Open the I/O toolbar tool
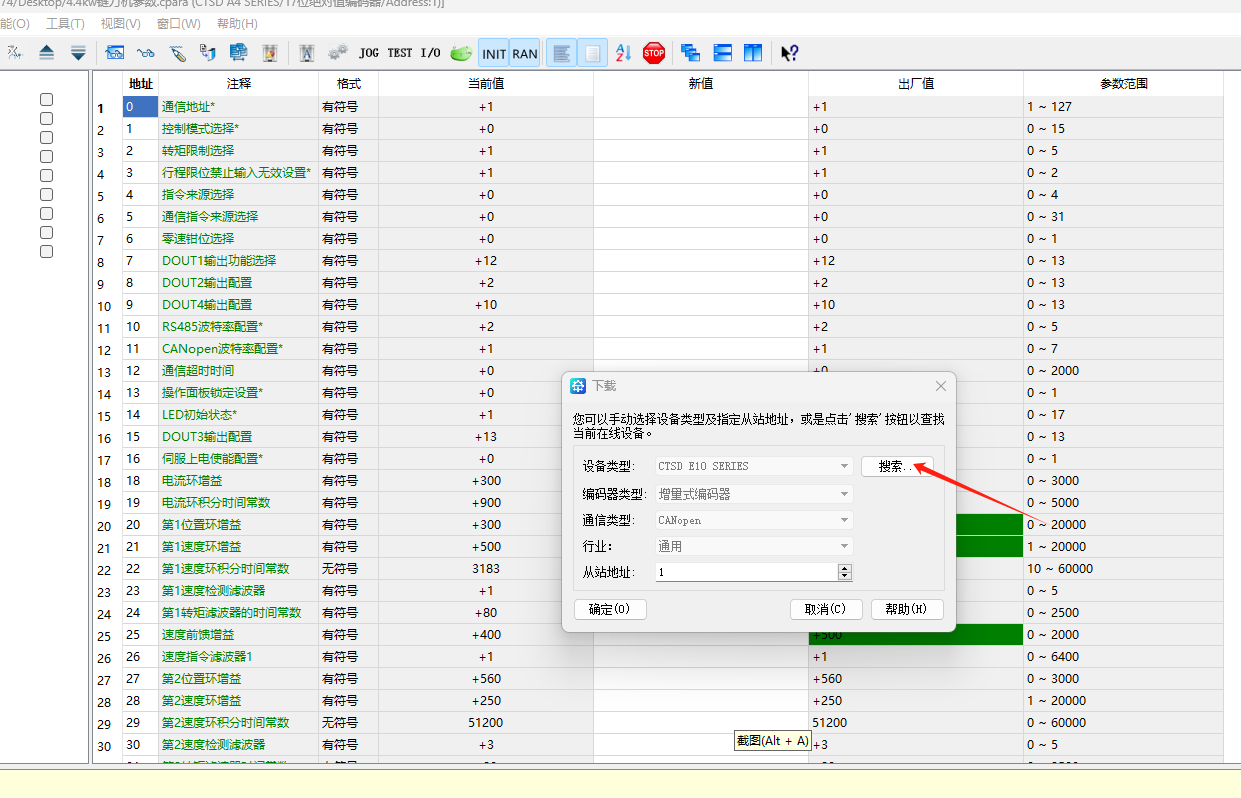Image resolution: width=1241 pixels, height=798 pixels. (430, 53)
